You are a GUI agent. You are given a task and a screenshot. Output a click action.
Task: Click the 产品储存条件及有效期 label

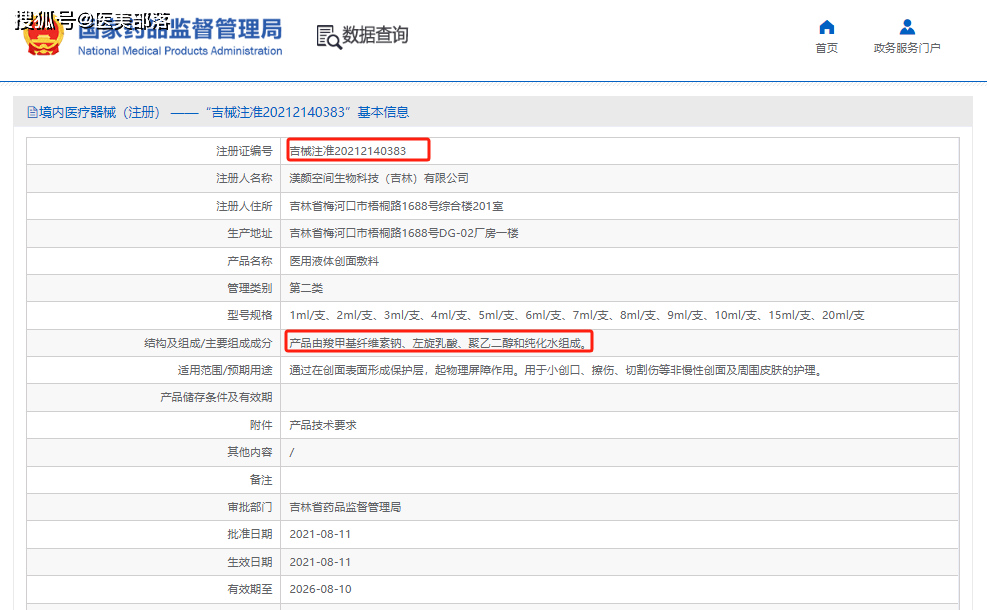pyautogui.click(x=217, y=397)
